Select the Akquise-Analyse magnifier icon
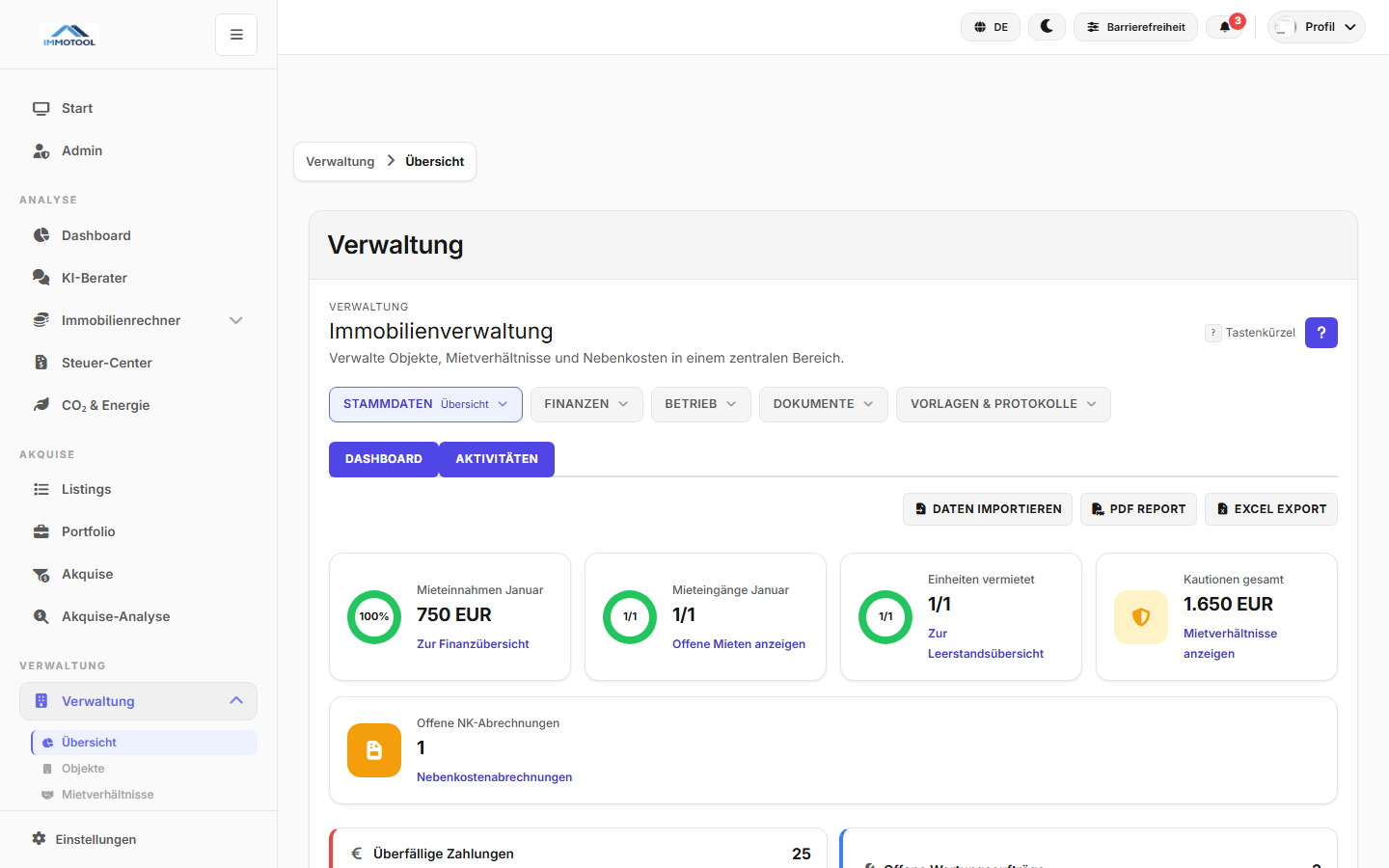Image resolution: width=1389 pixels, height=868 pixels. [x=41, y=615]
